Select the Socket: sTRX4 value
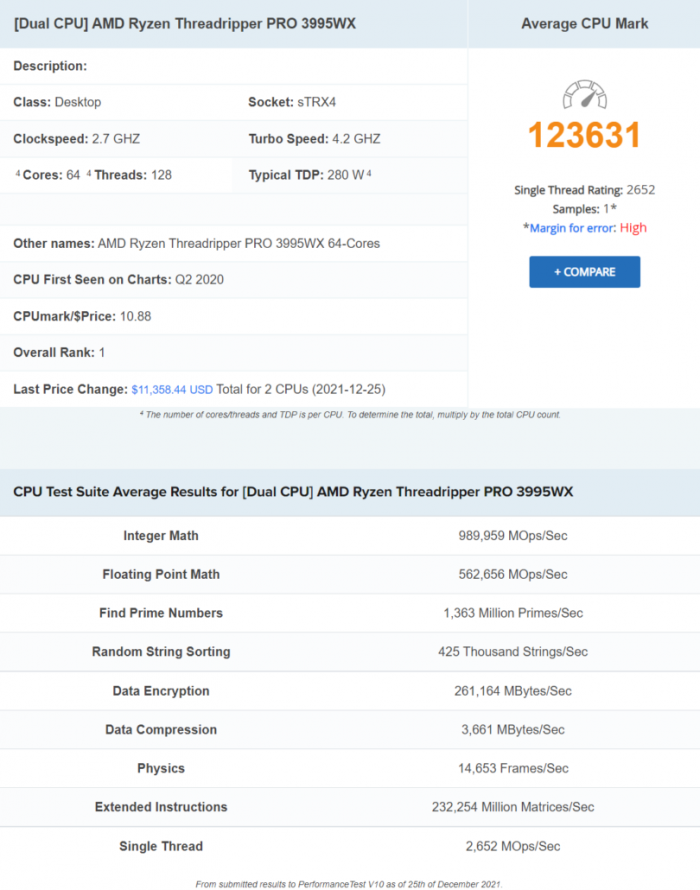The image size is (700, 890). pos(292,102)
